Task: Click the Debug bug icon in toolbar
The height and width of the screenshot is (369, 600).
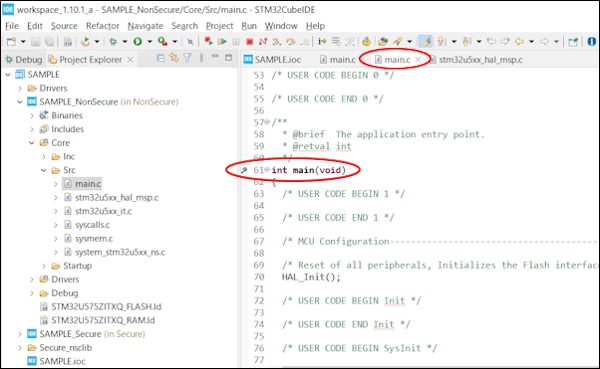Action: [113, 41]
